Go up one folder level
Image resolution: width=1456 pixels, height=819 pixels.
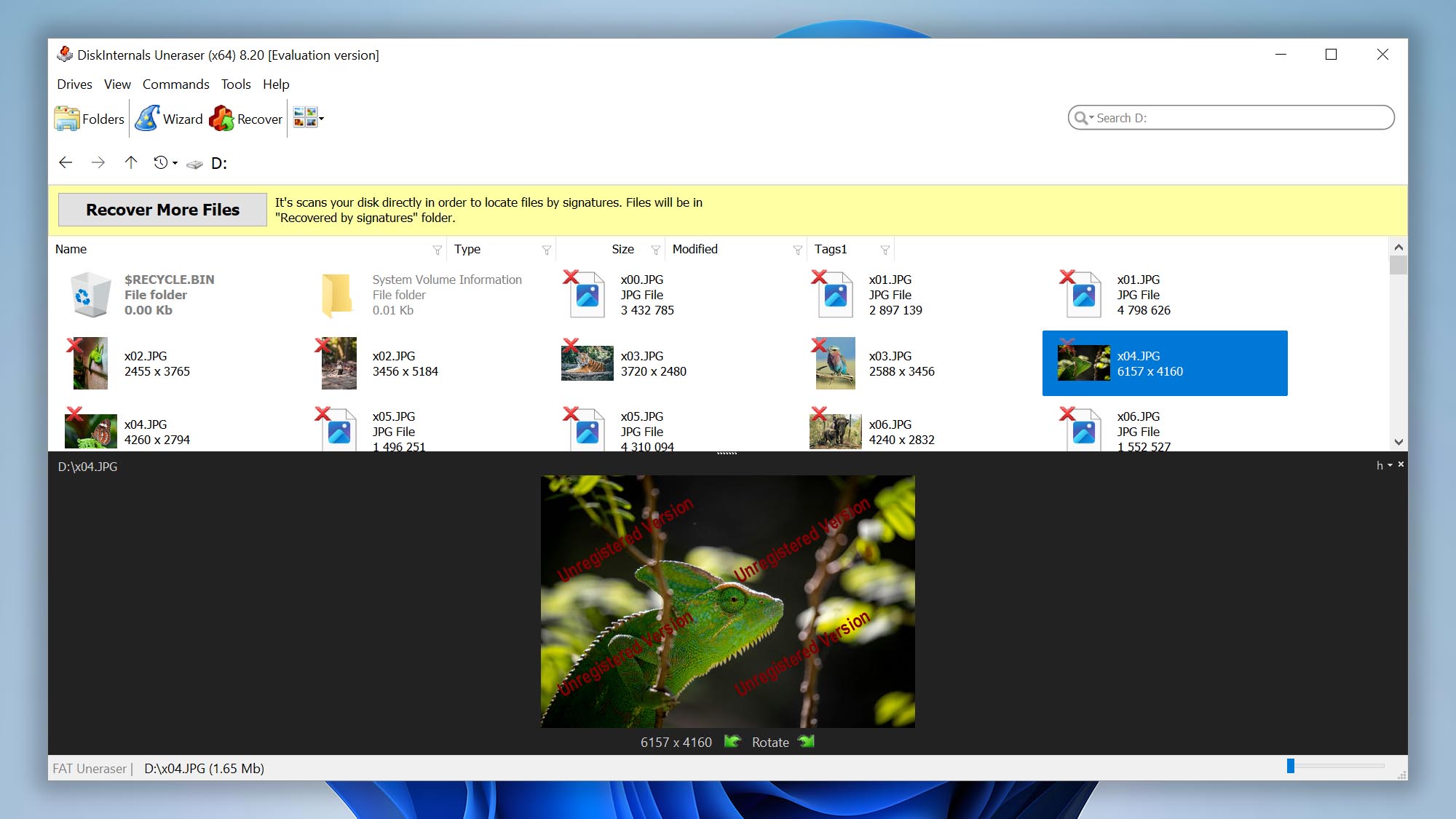[130, 162]
